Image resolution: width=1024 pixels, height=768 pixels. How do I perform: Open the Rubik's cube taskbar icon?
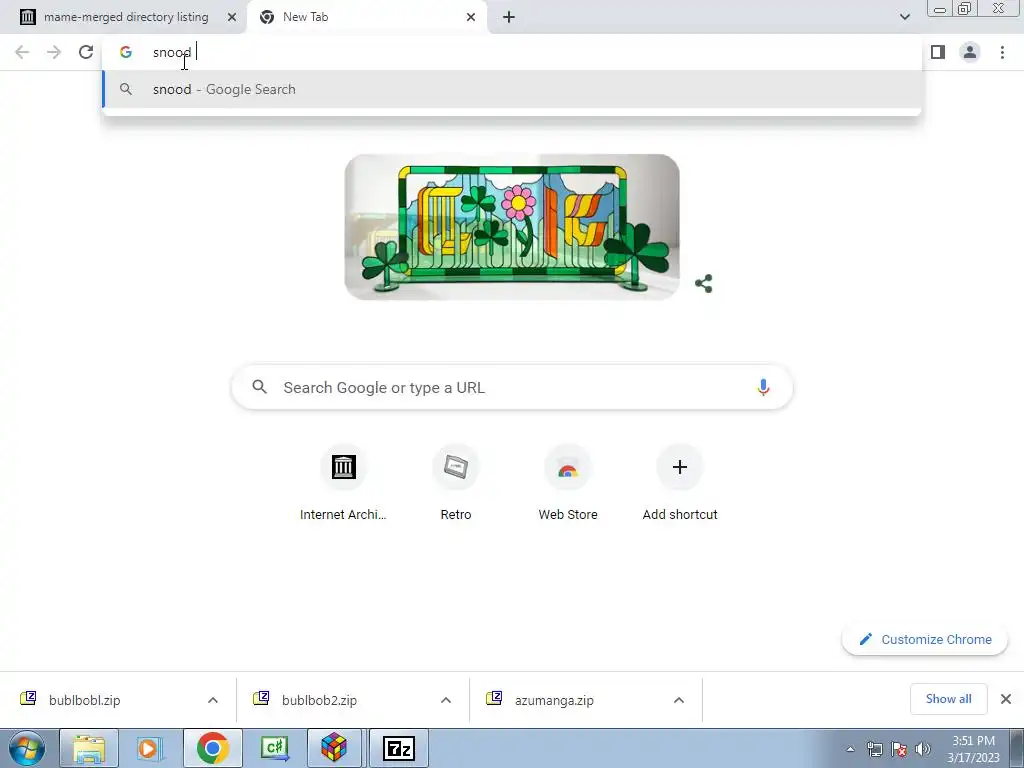click(x=333, y=748)
